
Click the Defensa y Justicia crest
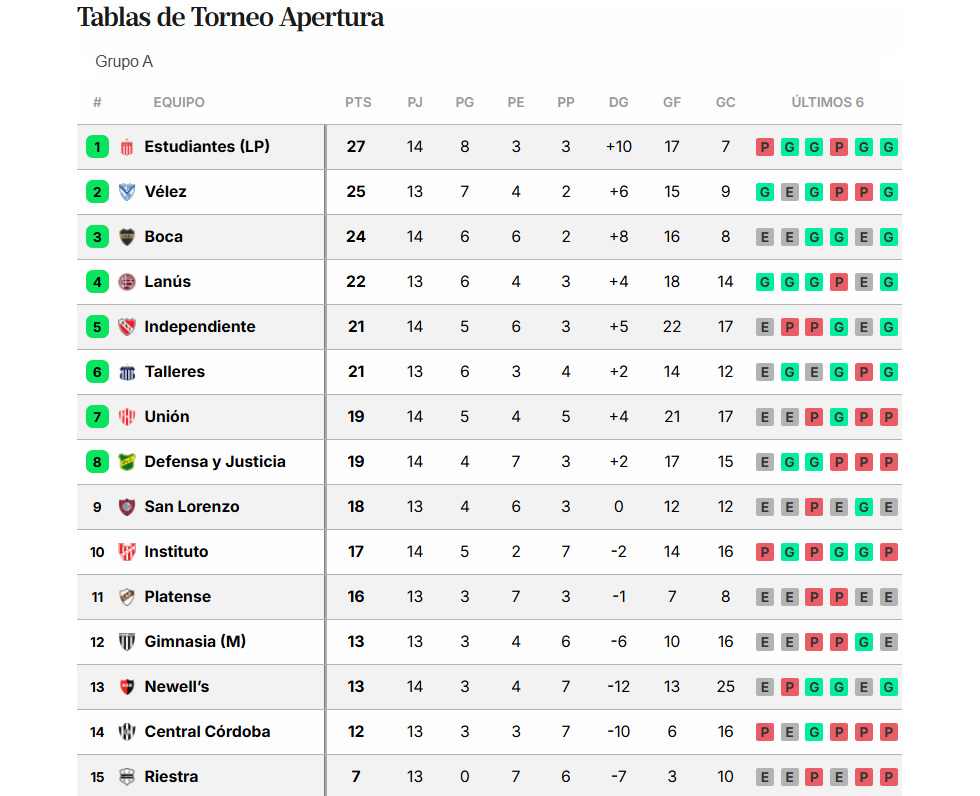click(x=127, y=462)
